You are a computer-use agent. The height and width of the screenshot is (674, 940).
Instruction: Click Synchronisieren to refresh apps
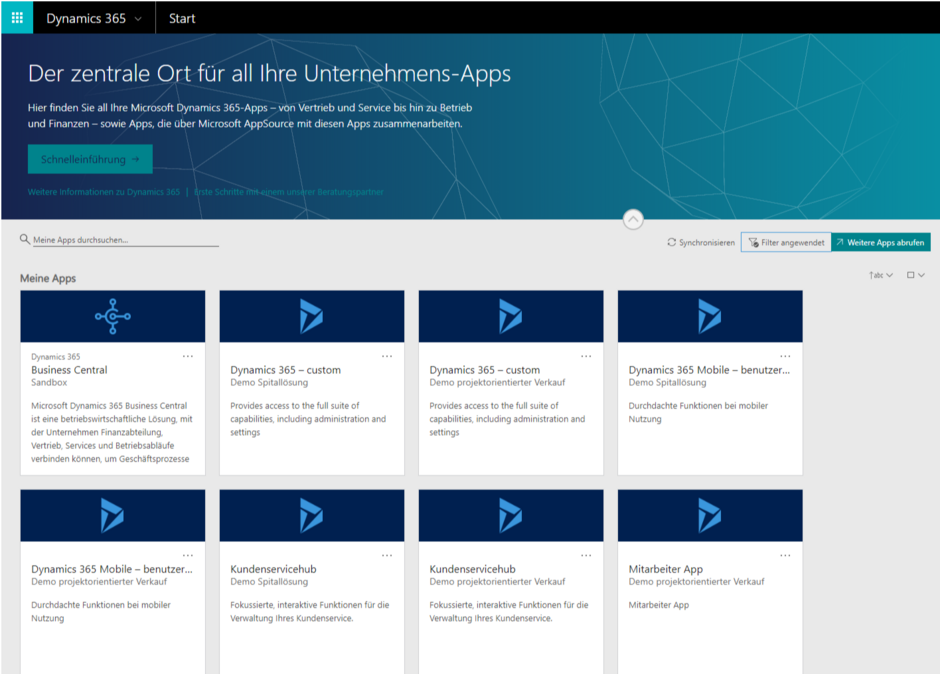(701, 242)
